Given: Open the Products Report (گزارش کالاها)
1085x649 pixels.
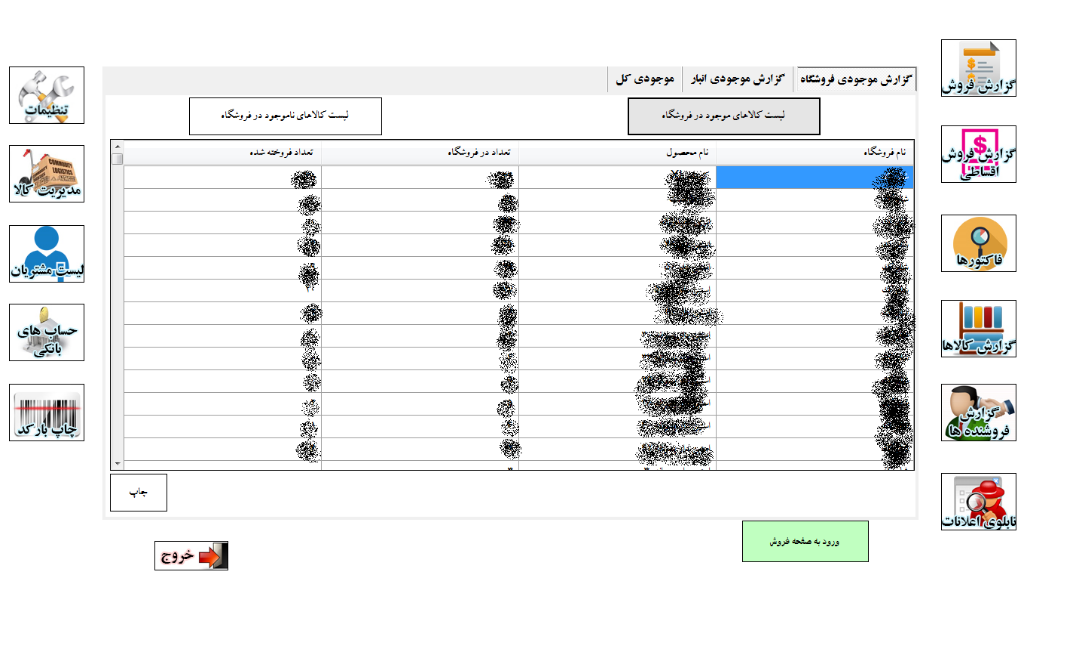Looking at the screenshot, I should [978, 329].
